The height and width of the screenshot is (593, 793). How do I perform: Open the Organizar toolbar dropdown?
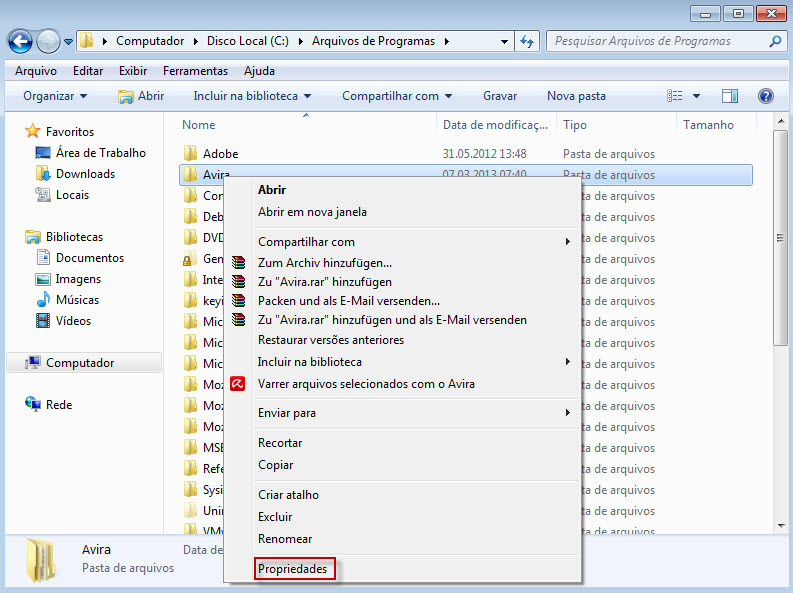55,96
